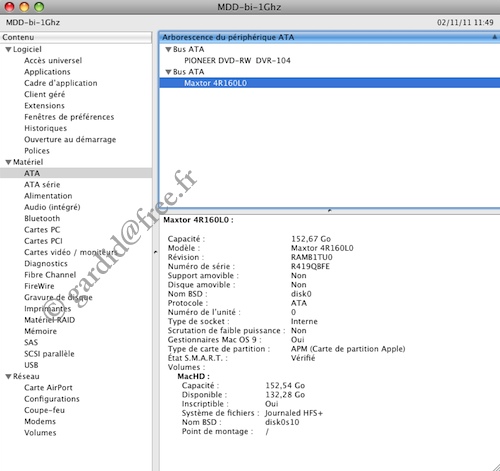Click the window resize grip corner
The width and height of the screenshot is (500, 471).
tap(495, 467)
